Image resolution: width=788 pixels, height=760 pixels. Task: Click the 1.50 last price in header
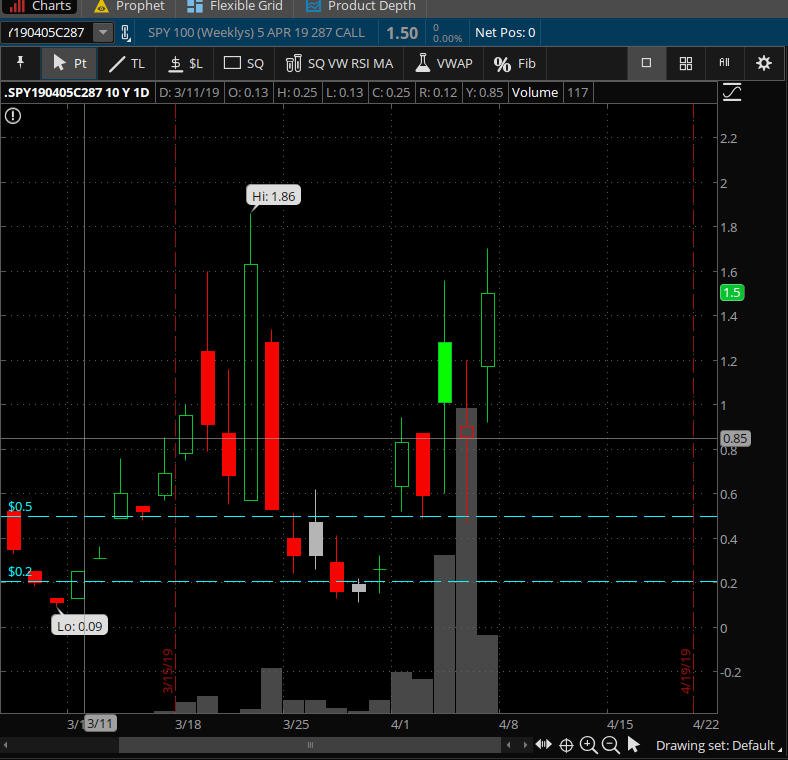click(x=402, y=33)
